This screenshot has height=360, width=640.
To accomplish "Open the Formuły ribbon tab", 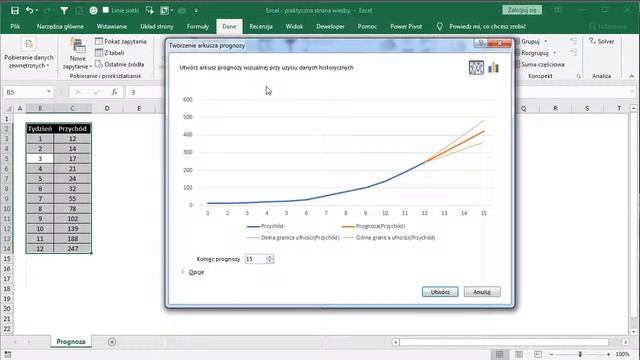I will pos(198,27).
